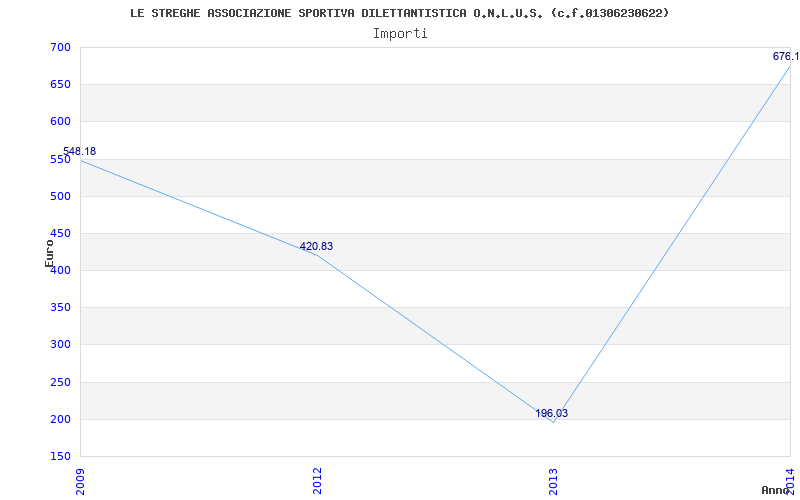Click the 200 y-axis value
This screenshot has height=500, width=800.
[x=60, y=419]
